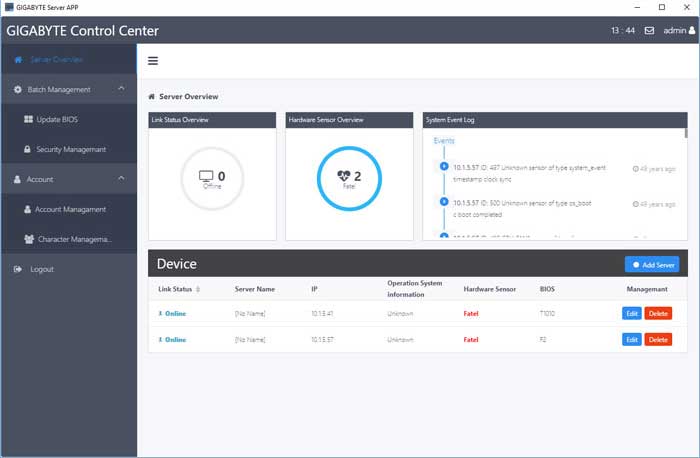Image resolution: width=700 pixels, height=458 pixels.
Task: Click the home icon beside Server Overview in sidebar
Action: [x=18, y=59]
